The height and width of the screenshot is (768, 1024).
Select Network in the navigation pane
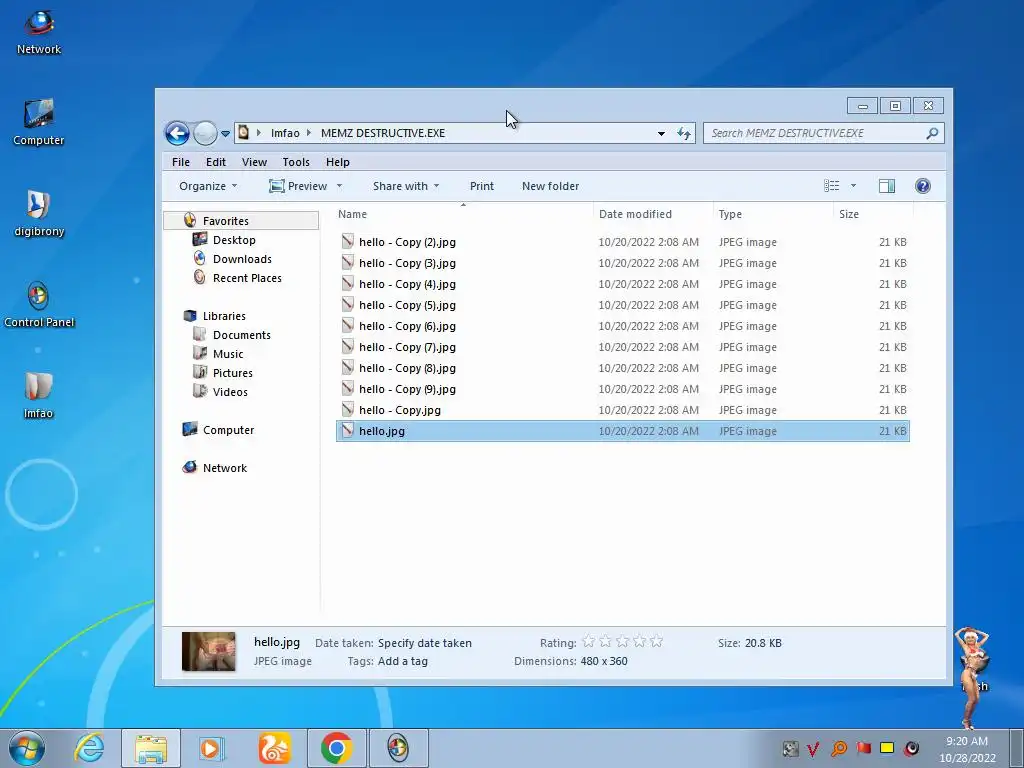[x=225, y=468]
